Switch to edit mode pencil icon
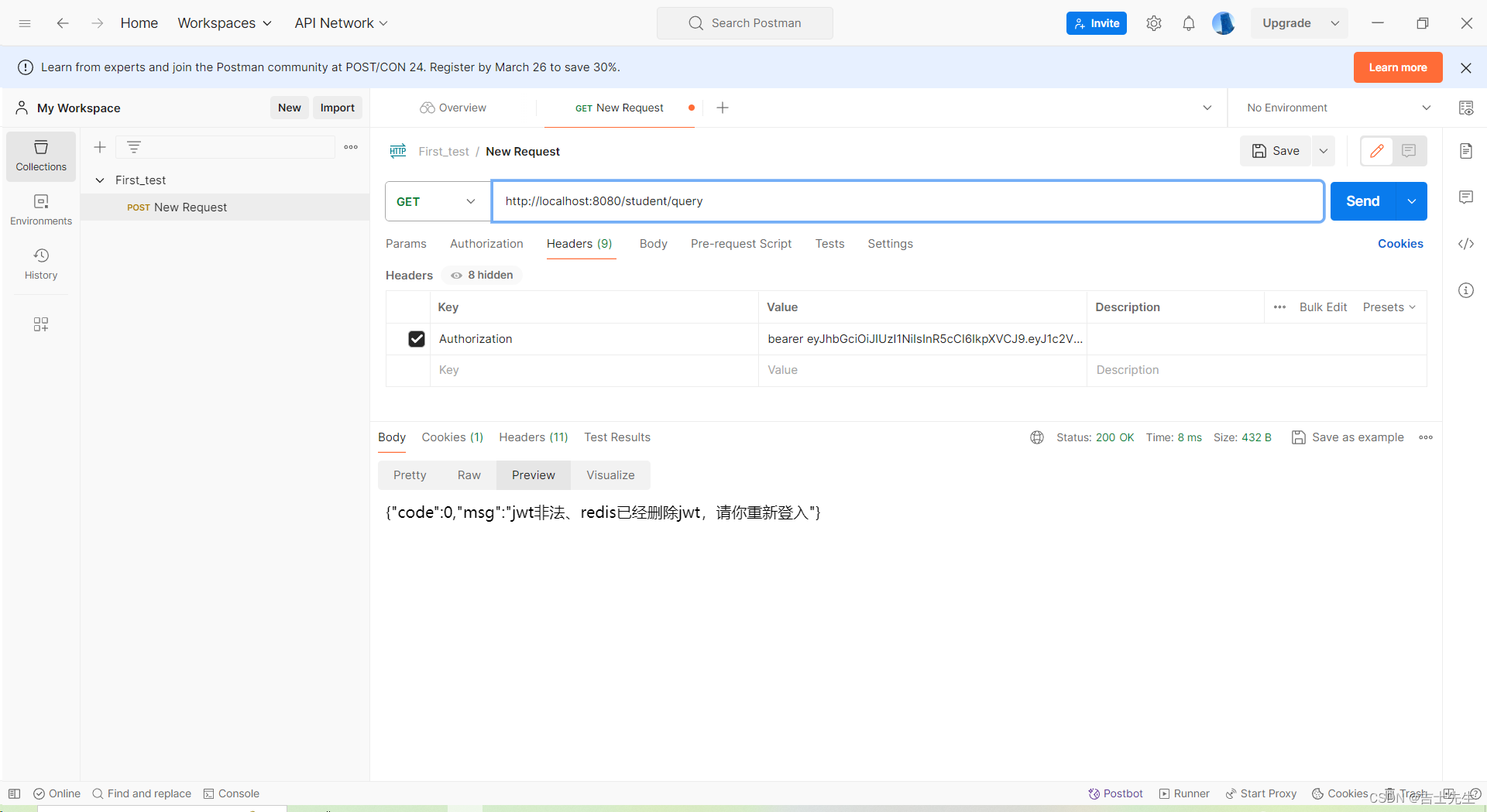The height and width of the screenshot is (812, 1487). [1377, 151]
